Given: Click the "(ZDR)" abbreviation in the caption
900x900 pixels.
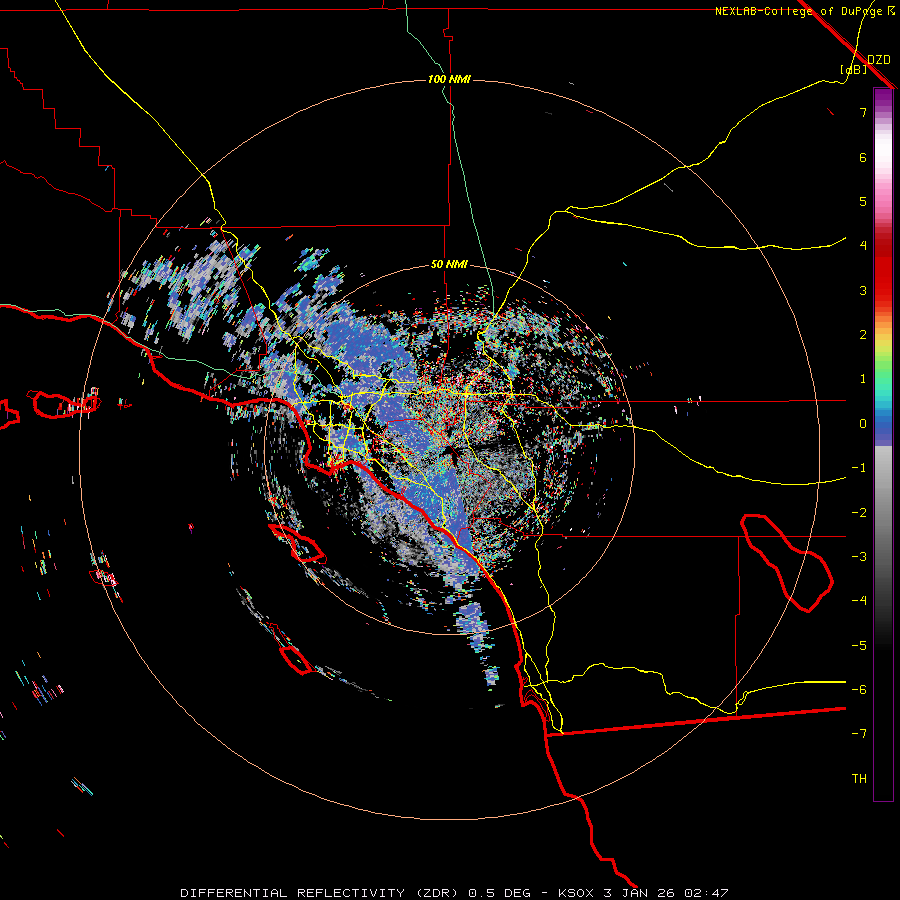Looking at the screenshot, I should (437, 893).
